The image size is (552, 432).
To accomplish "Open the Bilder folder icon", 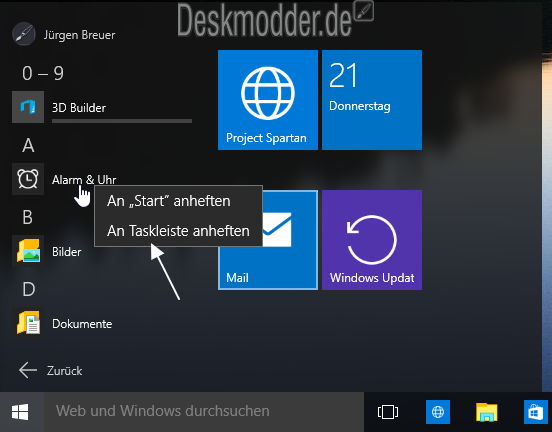I will point(28,251).
